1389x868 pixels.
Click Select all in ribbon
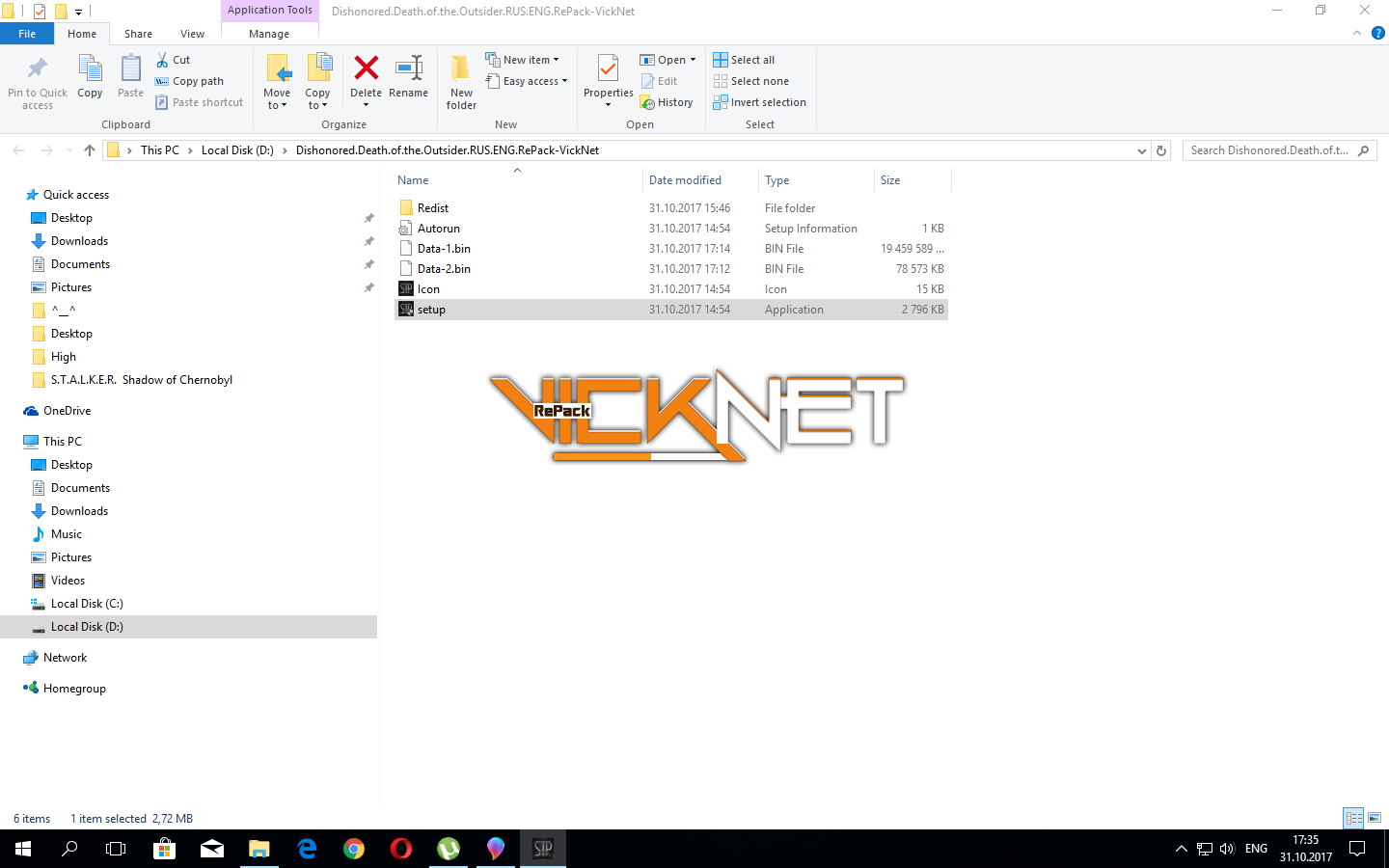pyautogui.click(x=744, y=60)
